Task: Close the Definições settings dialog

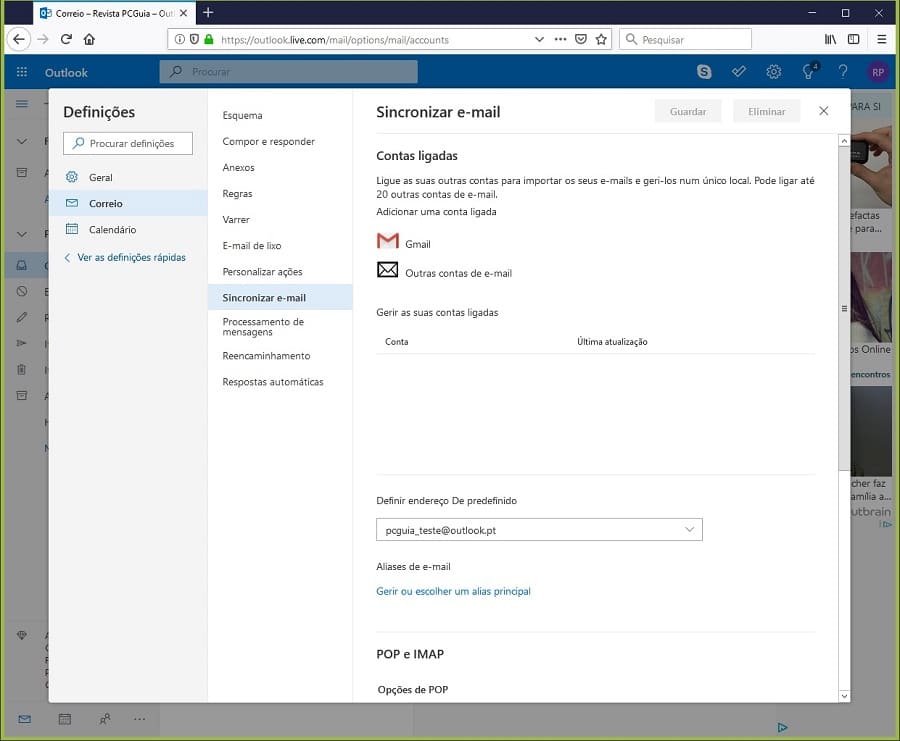Action: (x=823, y=111)
